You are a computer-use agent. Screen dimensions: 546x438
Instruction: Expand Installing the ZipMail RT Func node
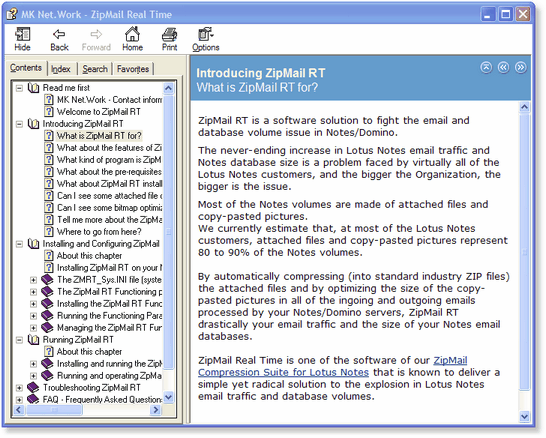(x=33, y=304)
